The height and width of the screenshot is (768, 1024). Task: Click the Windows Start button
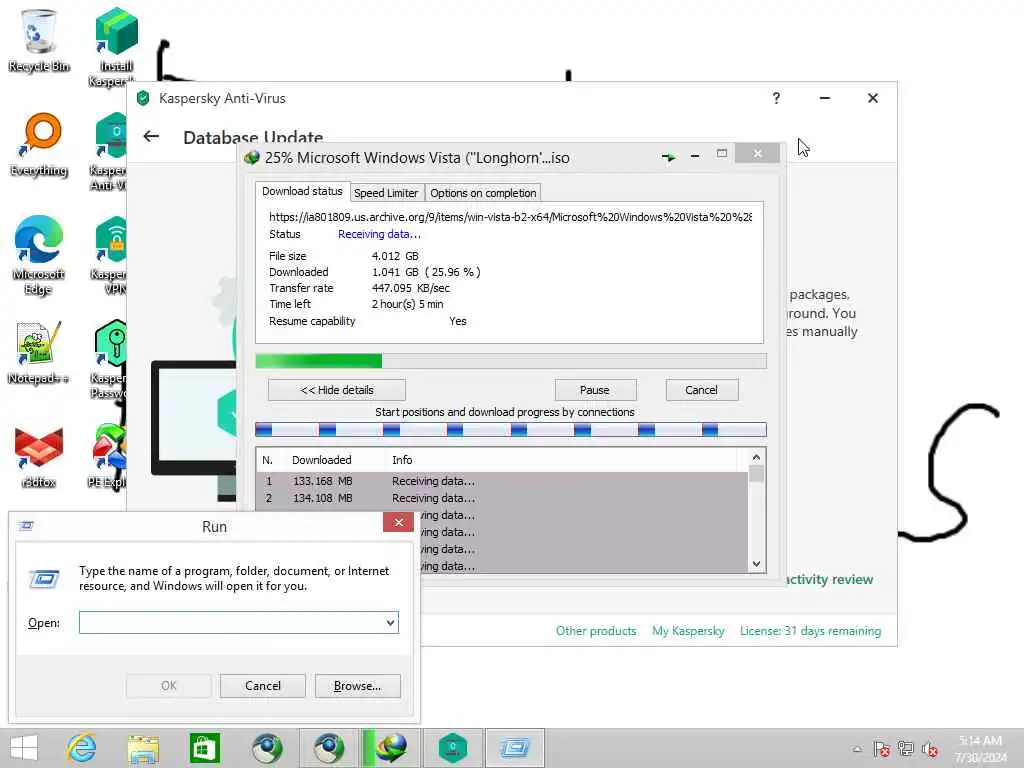coord(24,748)
